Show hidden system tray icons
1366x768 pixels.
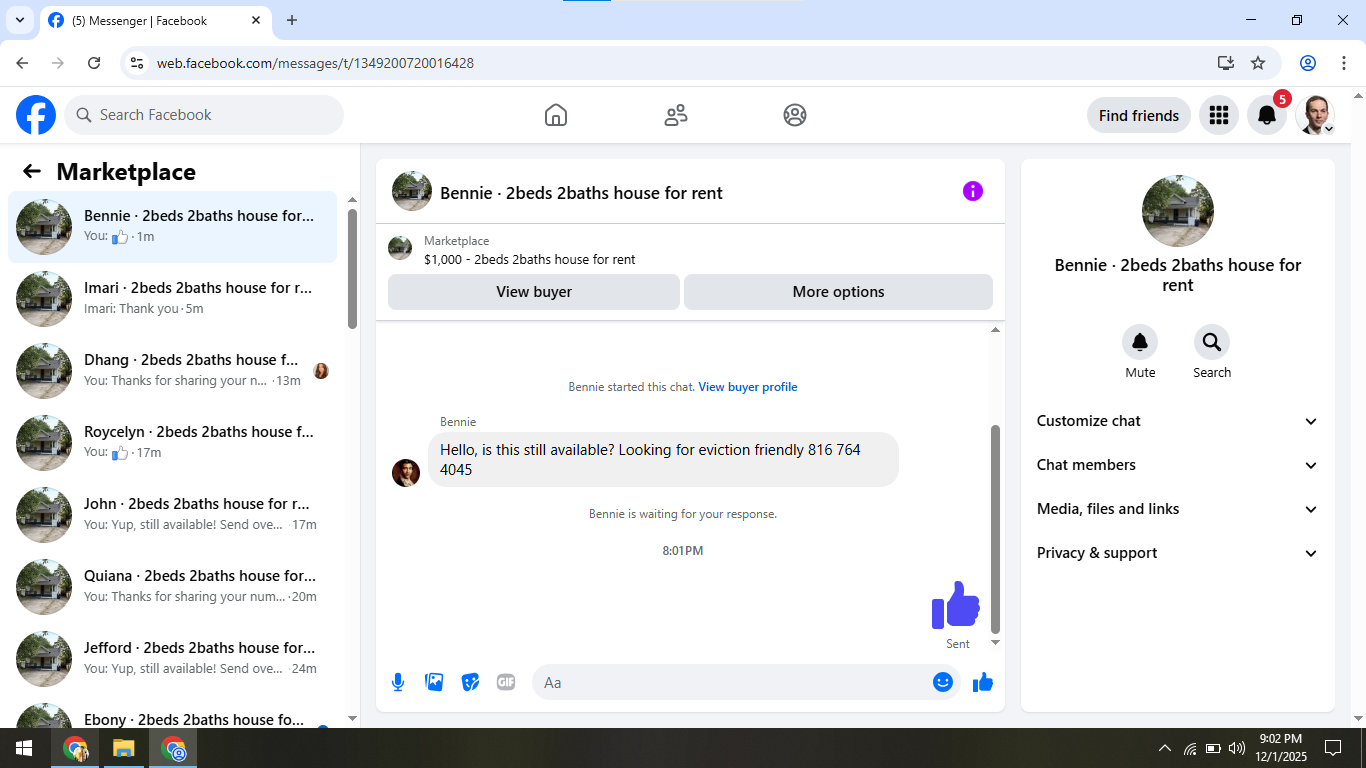point(1164,748)
